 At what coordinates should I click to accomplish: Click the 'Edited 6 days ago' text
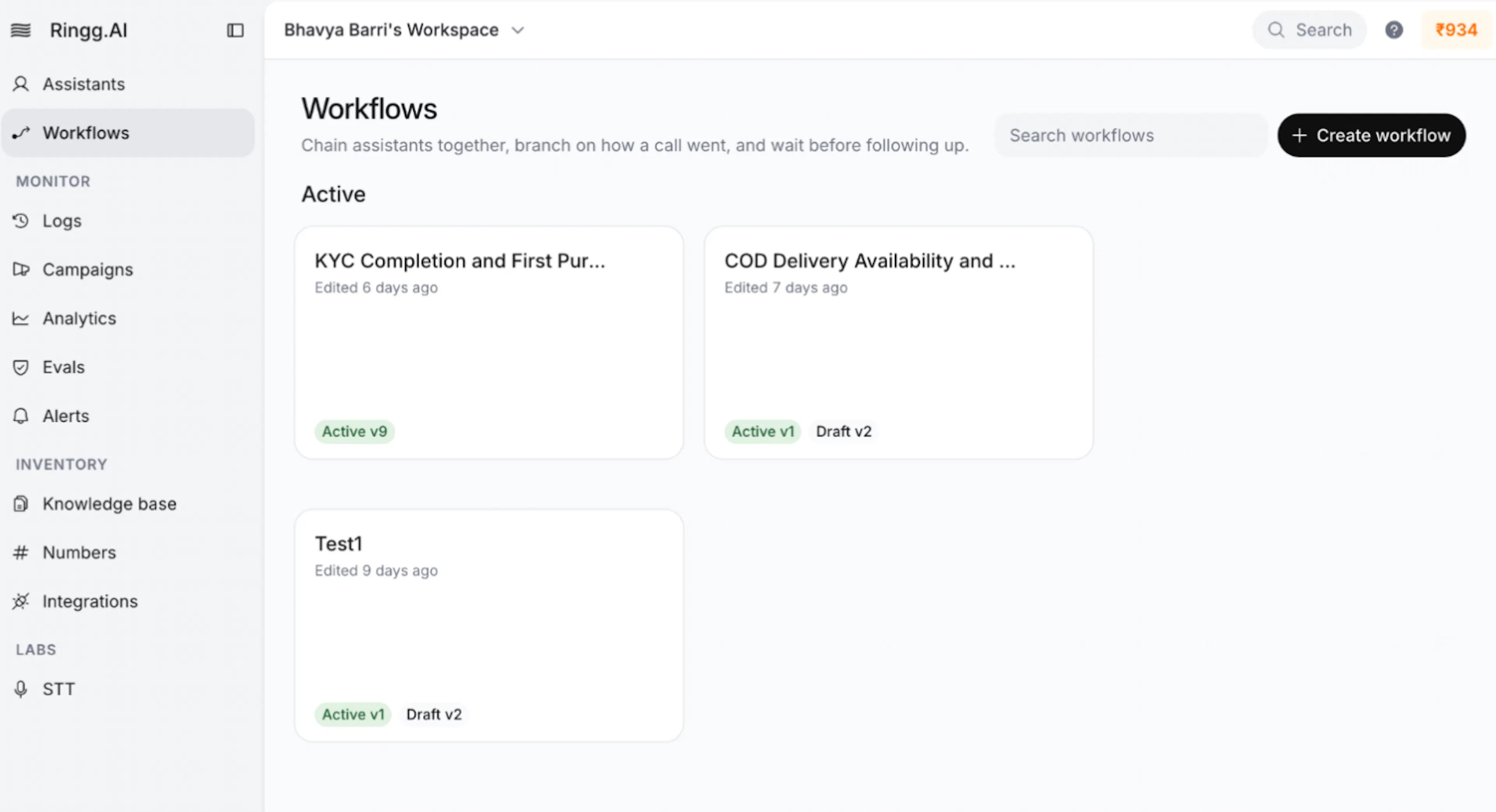point(376,288)
